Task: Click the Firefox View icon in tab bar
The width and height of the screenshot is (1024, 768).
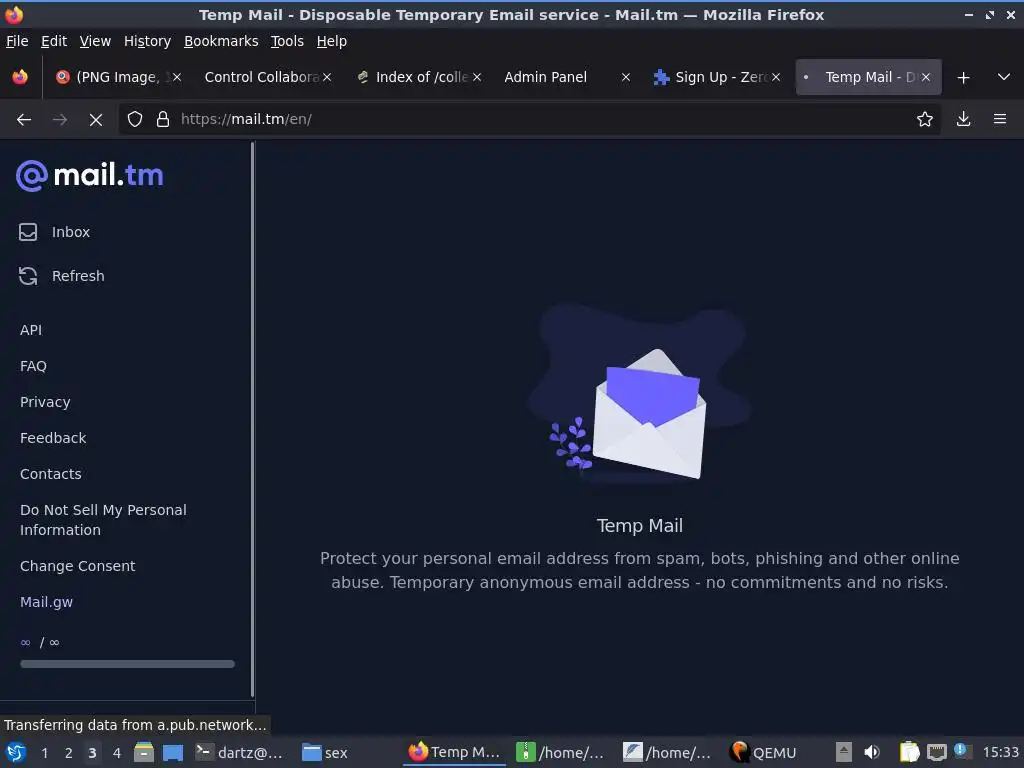Action: (20, 77)
